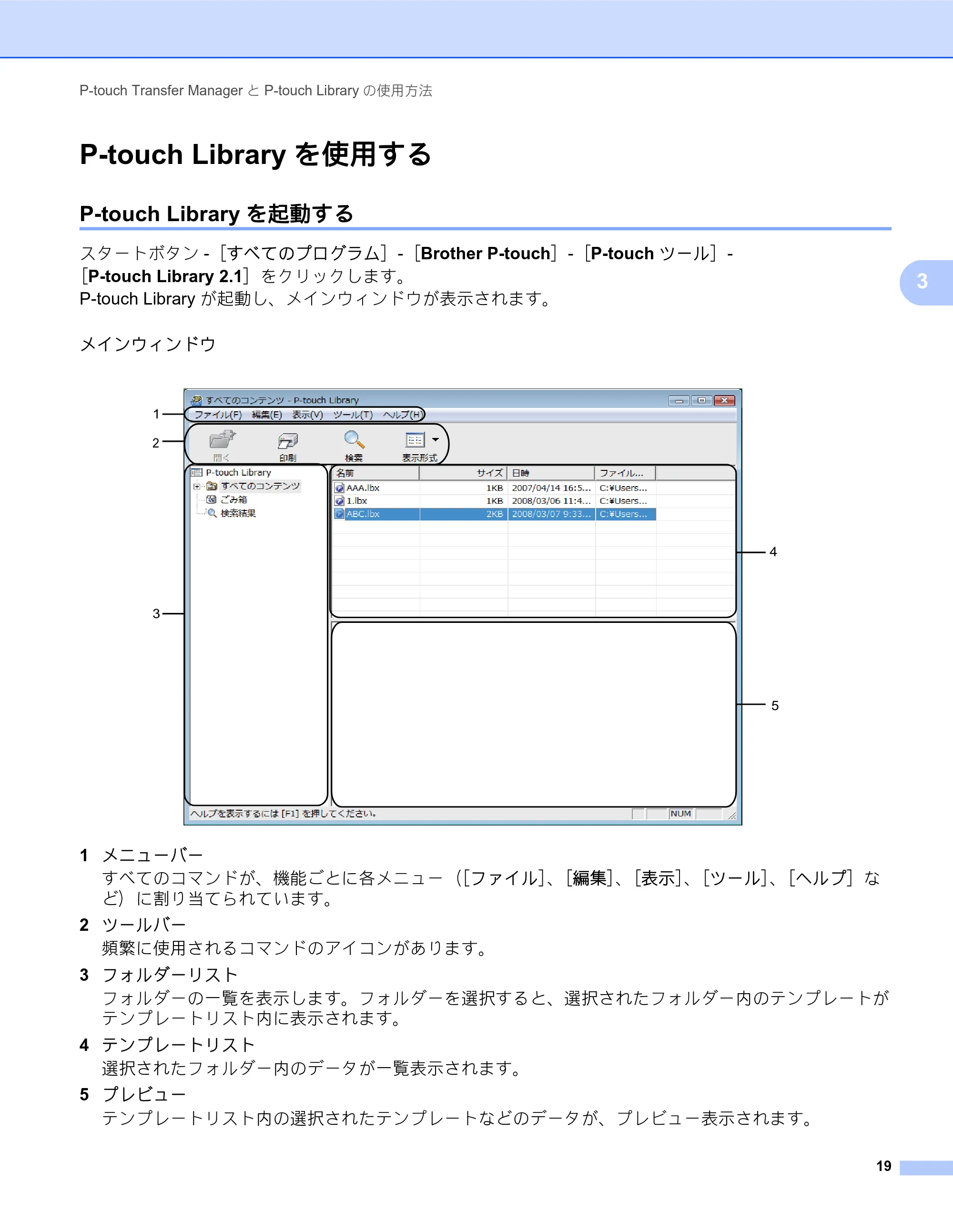
Task: Open the ツール(T) menu
Action: point(353,415)
